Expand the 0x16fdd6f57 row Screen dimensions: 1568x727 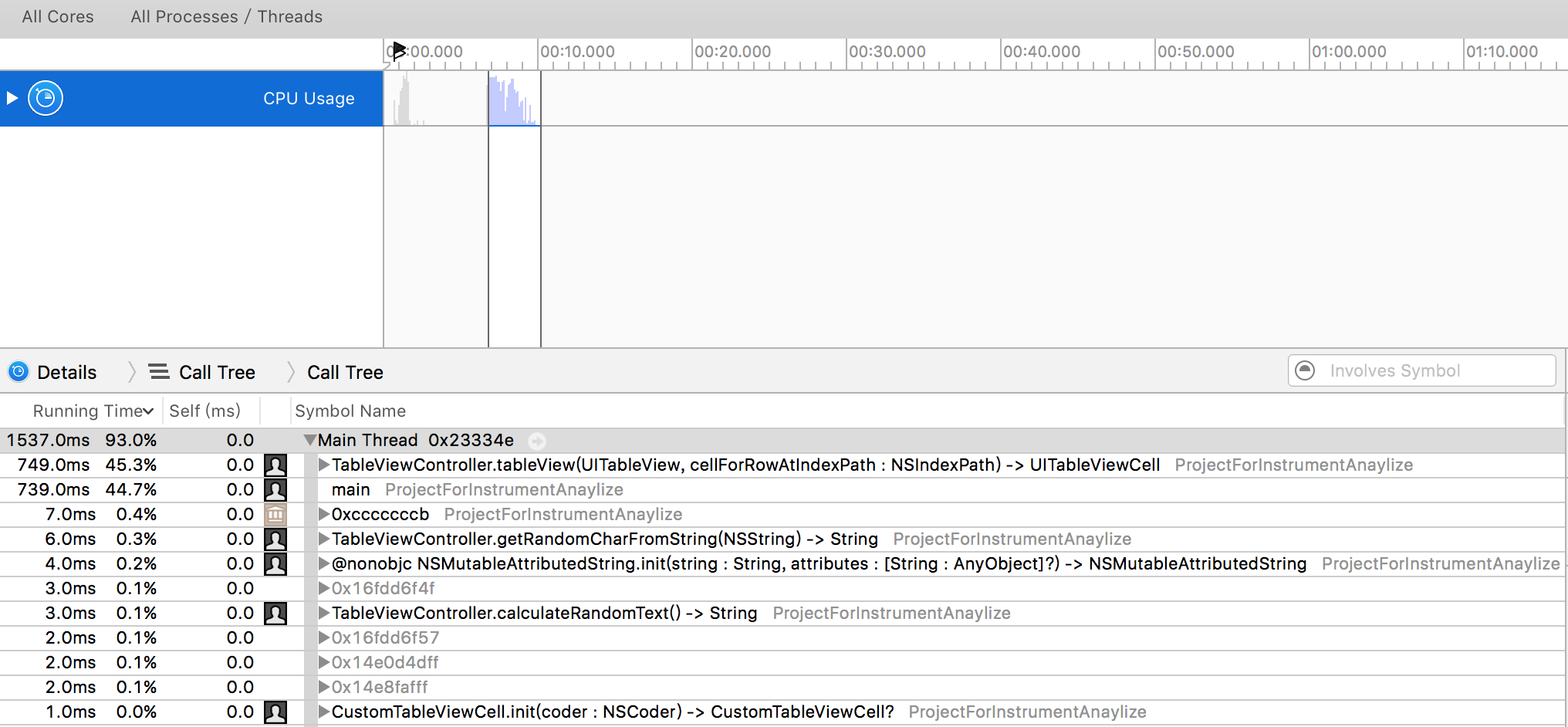[x=324, y=637]
